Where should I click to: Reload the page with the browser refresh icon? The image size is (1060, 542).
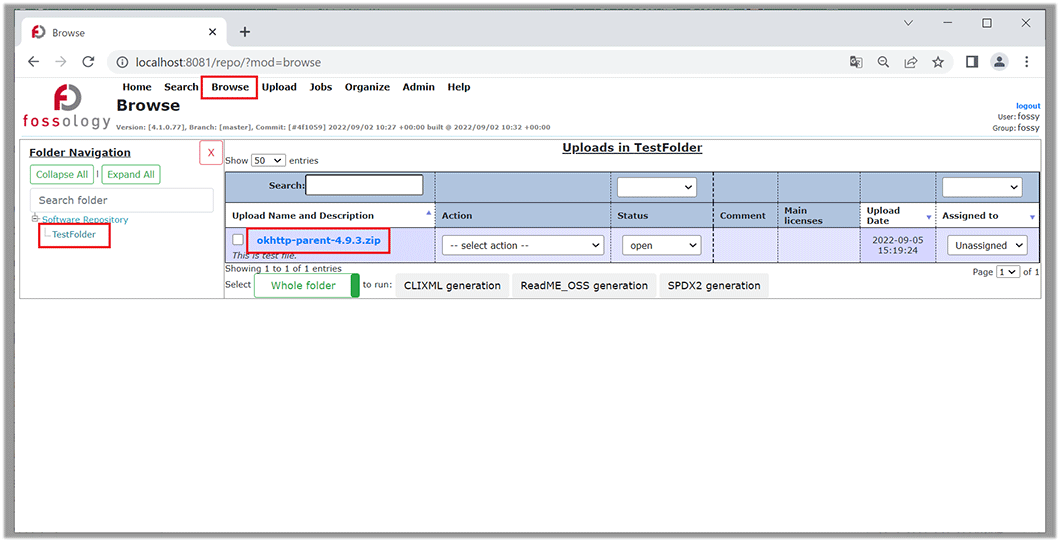88,62
